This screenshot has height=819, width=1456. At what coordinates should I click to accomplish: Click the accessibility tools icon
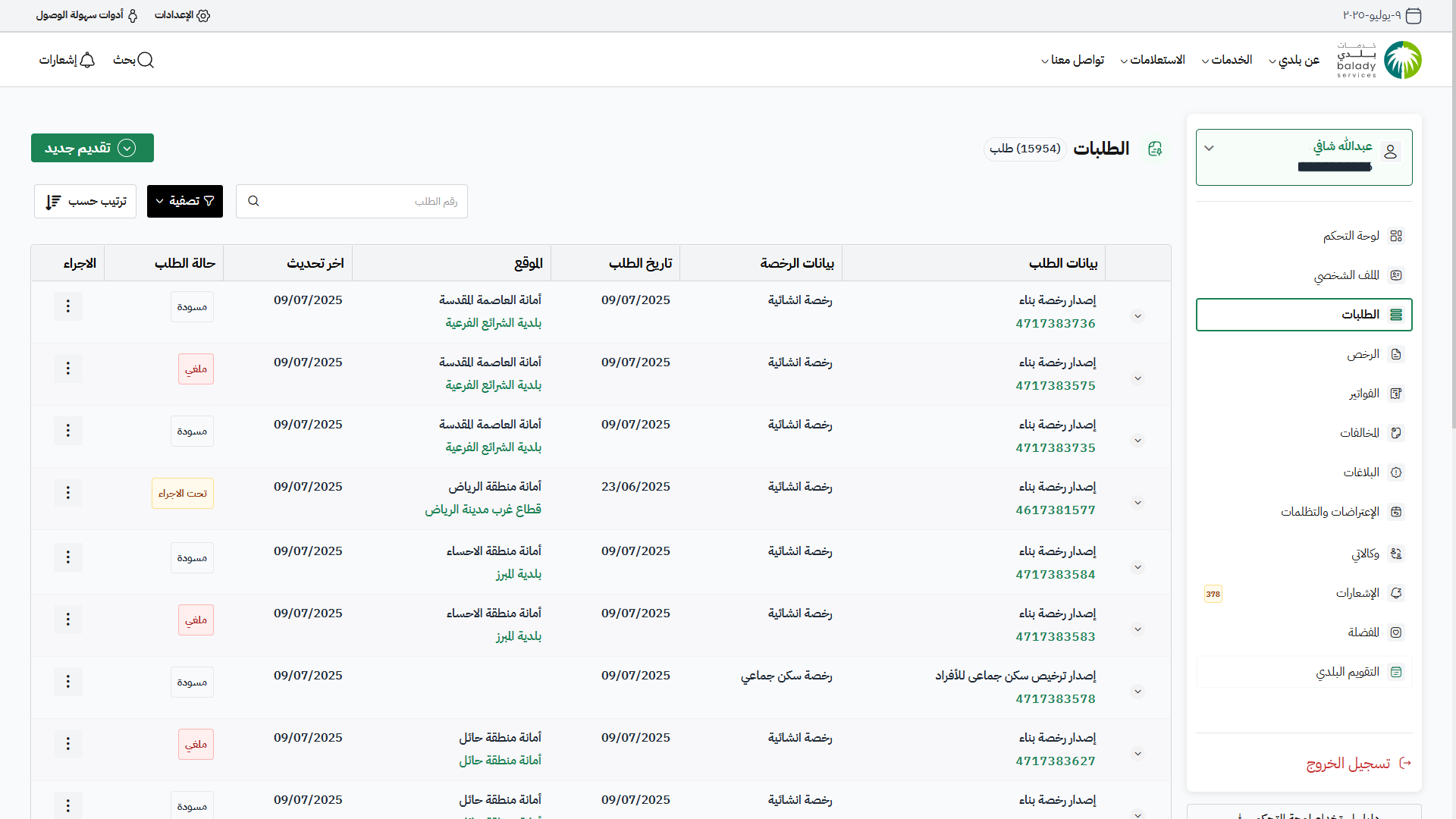tap(133, 15)
